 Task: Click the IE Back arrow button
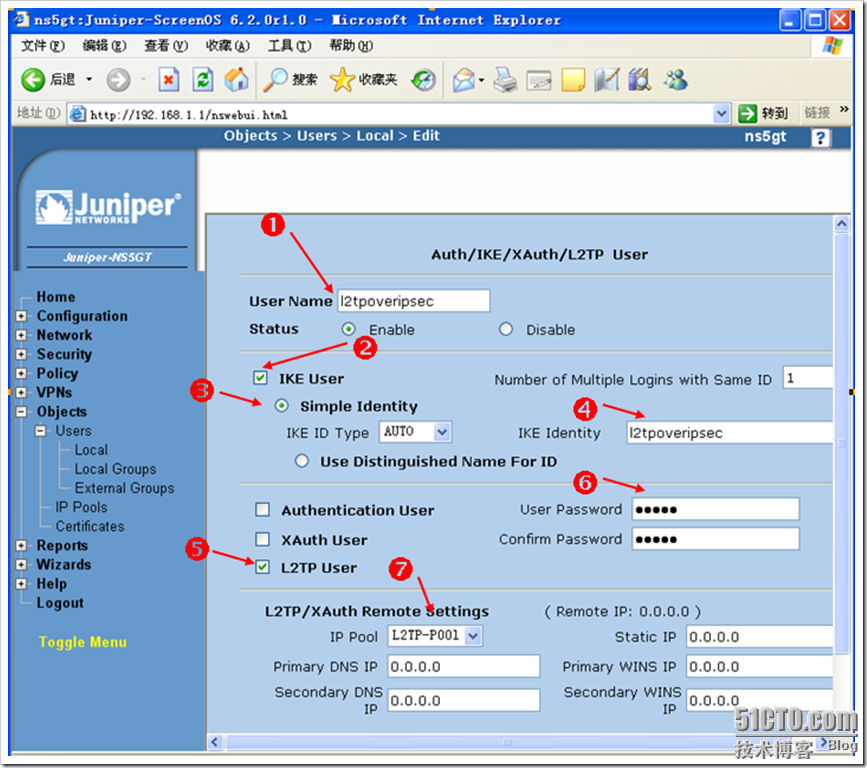pyautogui.click(x=33, y=80)
